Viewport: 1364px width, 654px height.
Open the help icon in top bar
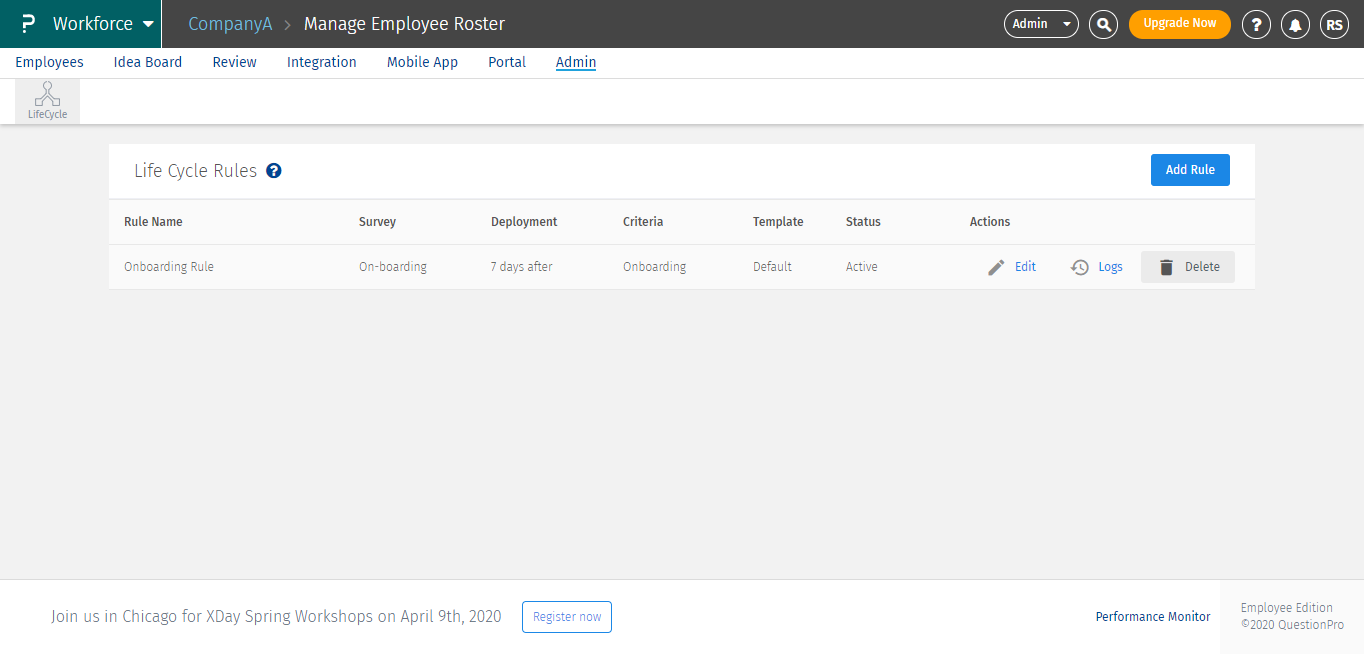[x=1256, y=24]
